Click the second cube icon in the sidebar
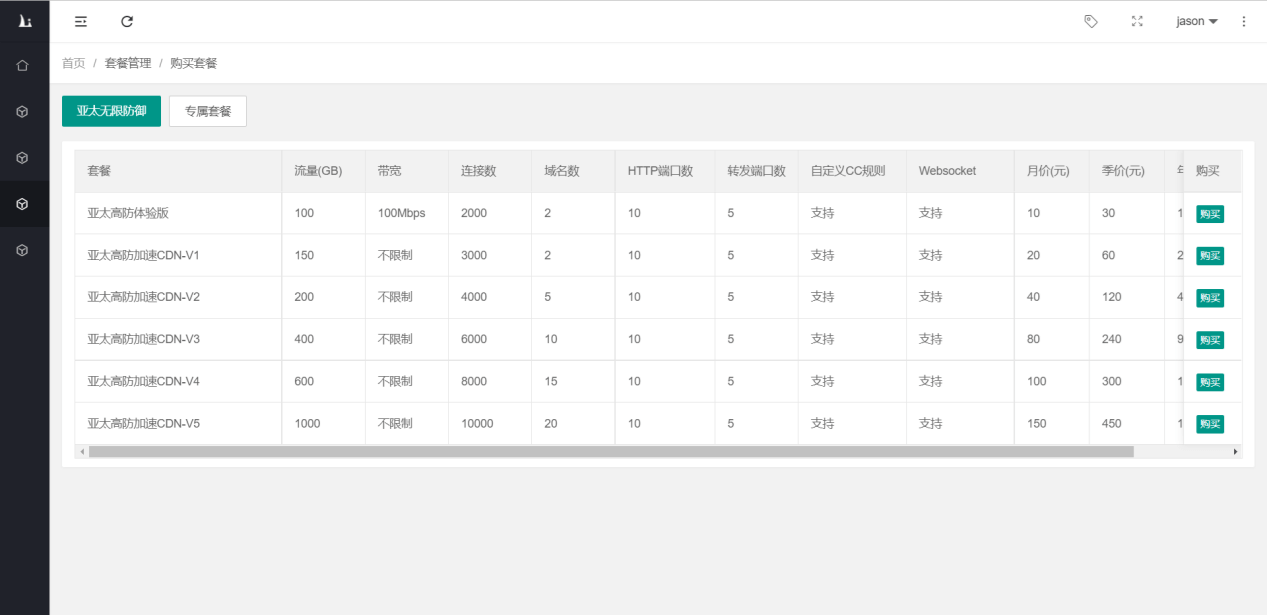The width and height of the screenshot is (1267, 615). 22,158
